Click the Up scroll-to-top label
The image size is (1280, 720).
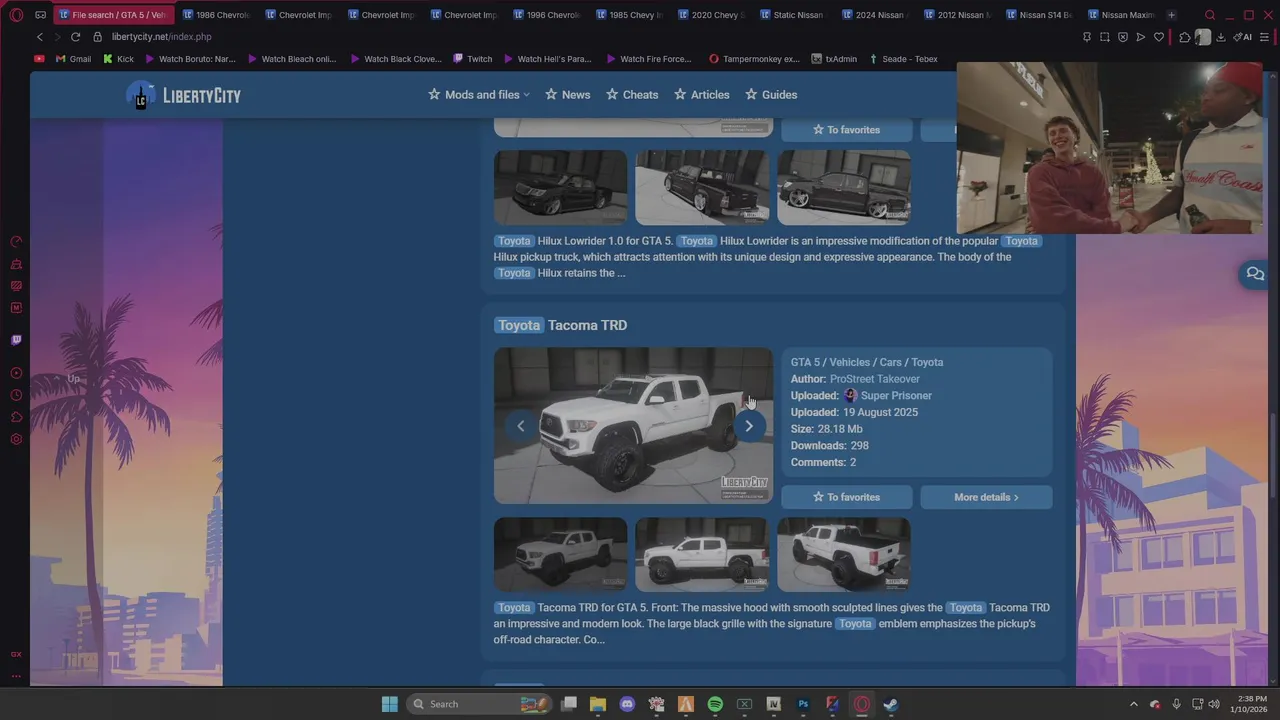[73, 379]
